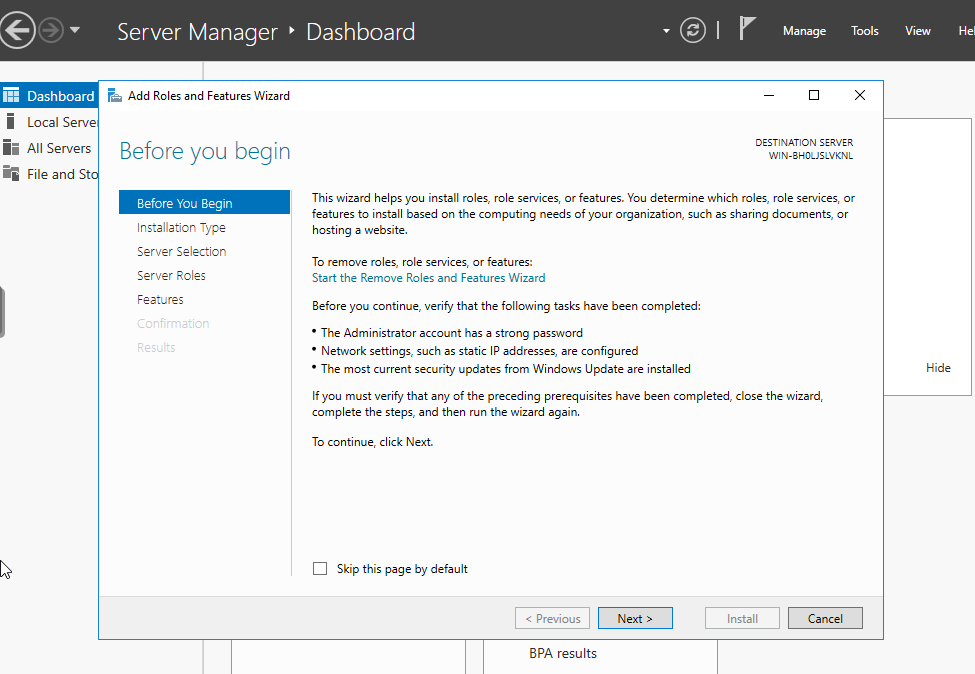
Task: Click the File and Storage Services icon
Action: point(11,173)
